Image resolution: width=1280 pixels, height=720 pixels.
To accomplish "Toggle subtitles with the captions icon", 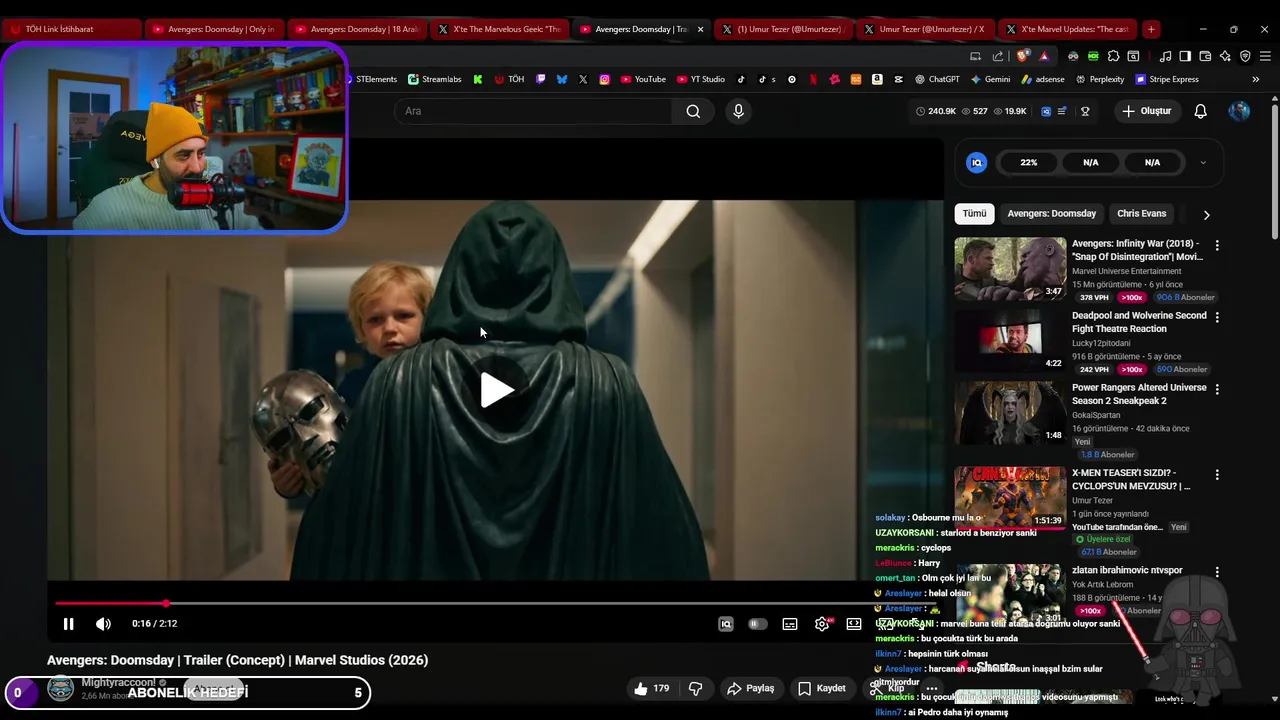I will point(790,624).
